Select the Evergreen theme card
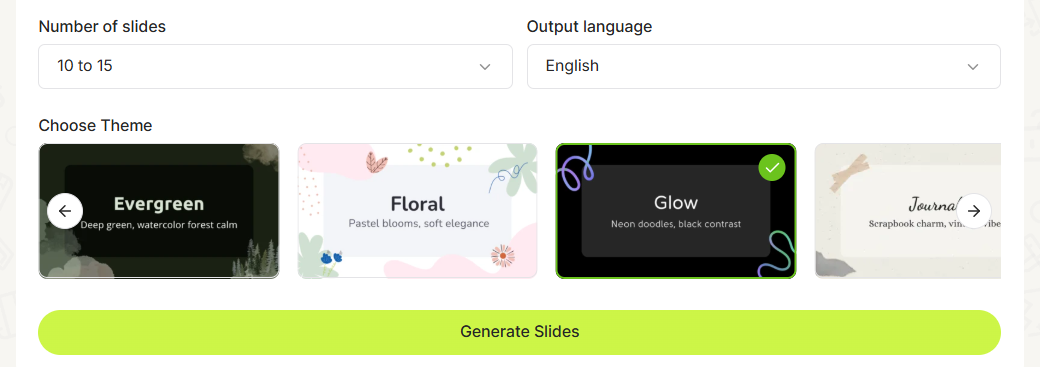Screen dimensions: 1040x367 (159, 211)
